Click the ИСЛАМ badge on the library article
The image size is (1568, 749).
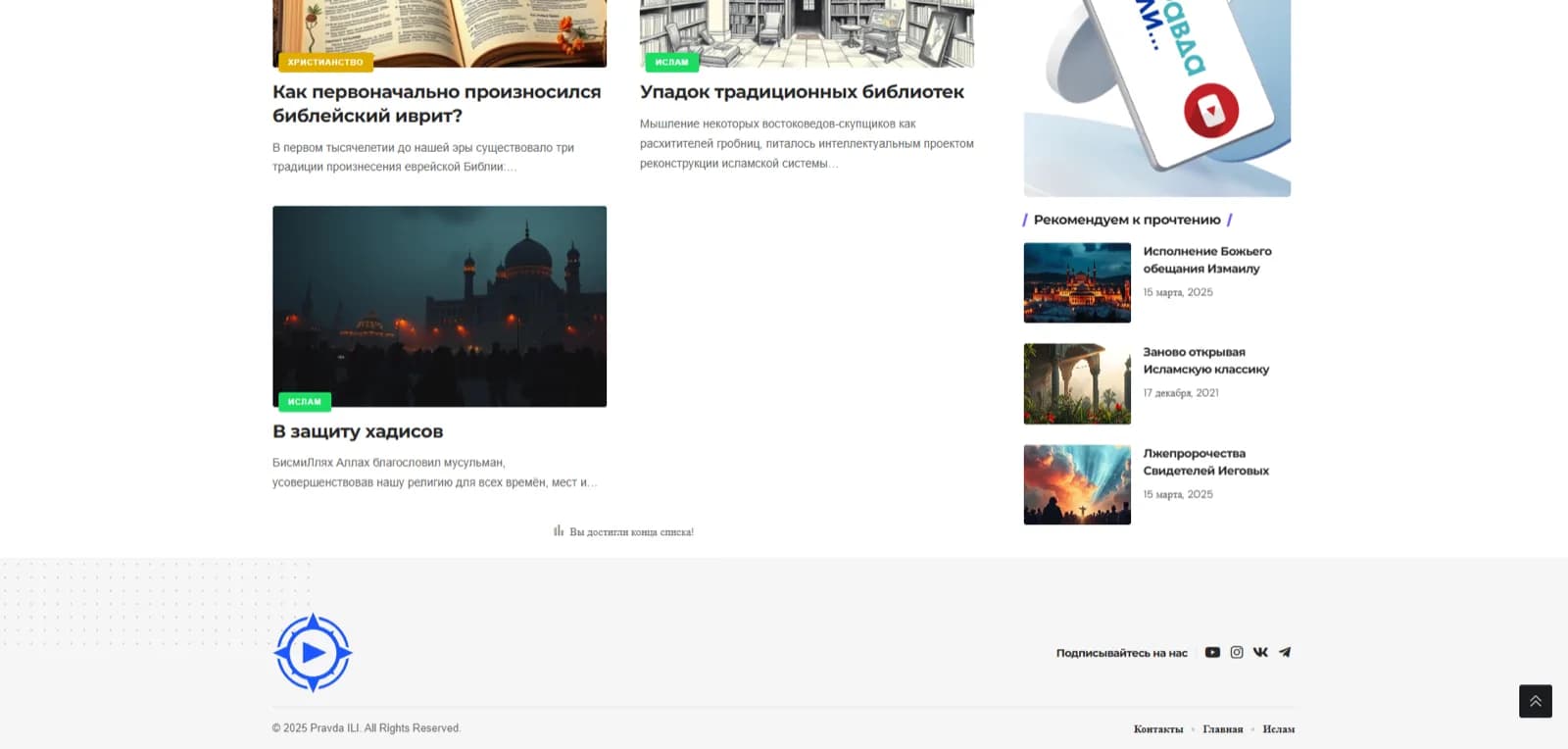coord(671,62)
